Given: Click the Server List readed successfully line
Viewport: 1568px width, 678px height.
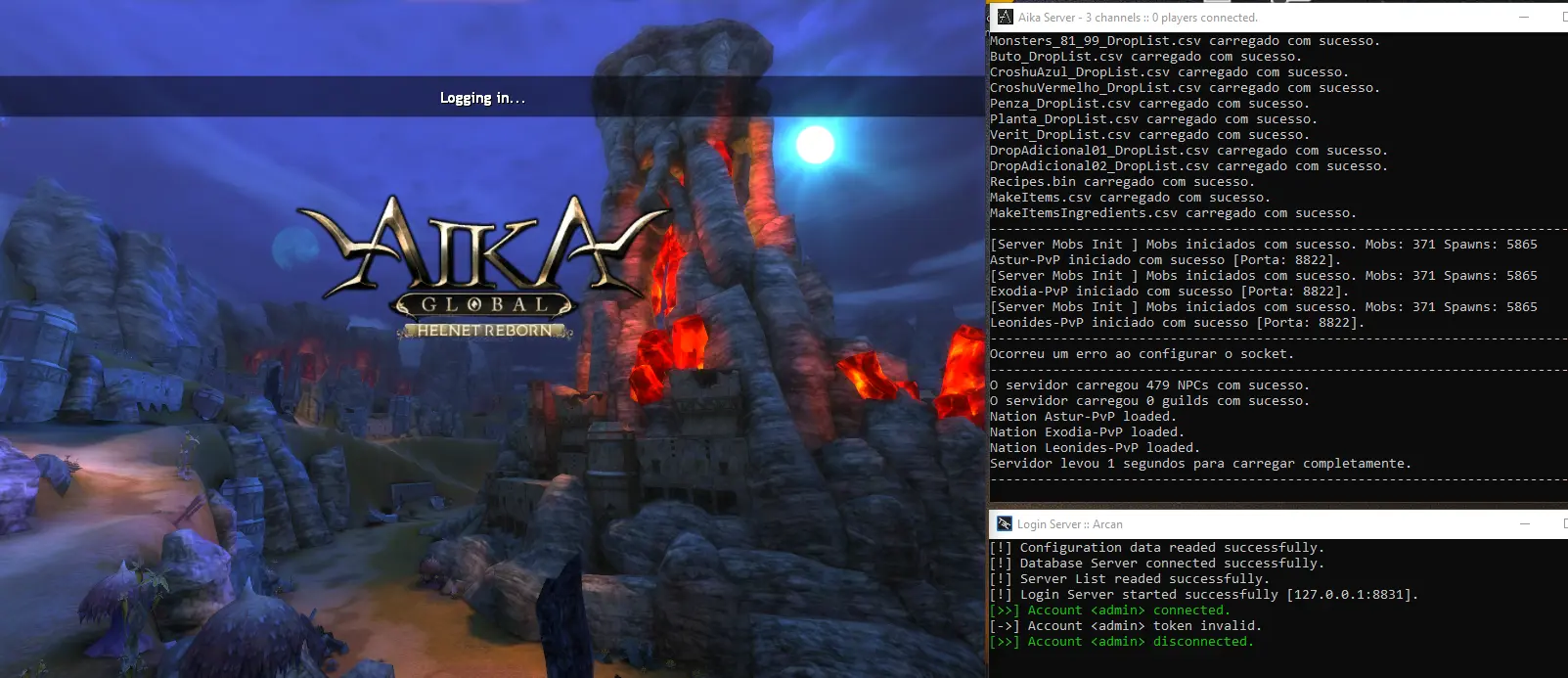Looking at the screenshot, I should pos(1131,579).
